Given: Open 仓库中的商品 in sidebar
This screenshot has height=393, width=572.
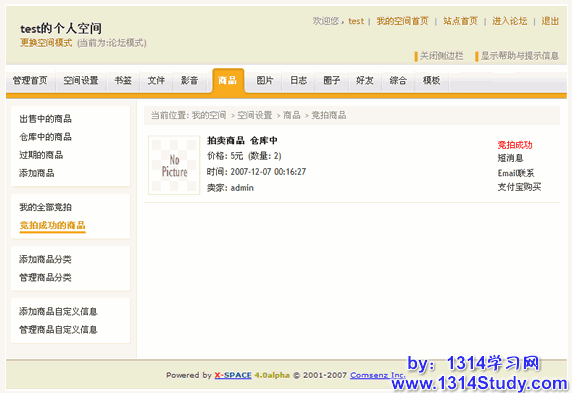Looking at the screenshot, I should coord(46,137).
